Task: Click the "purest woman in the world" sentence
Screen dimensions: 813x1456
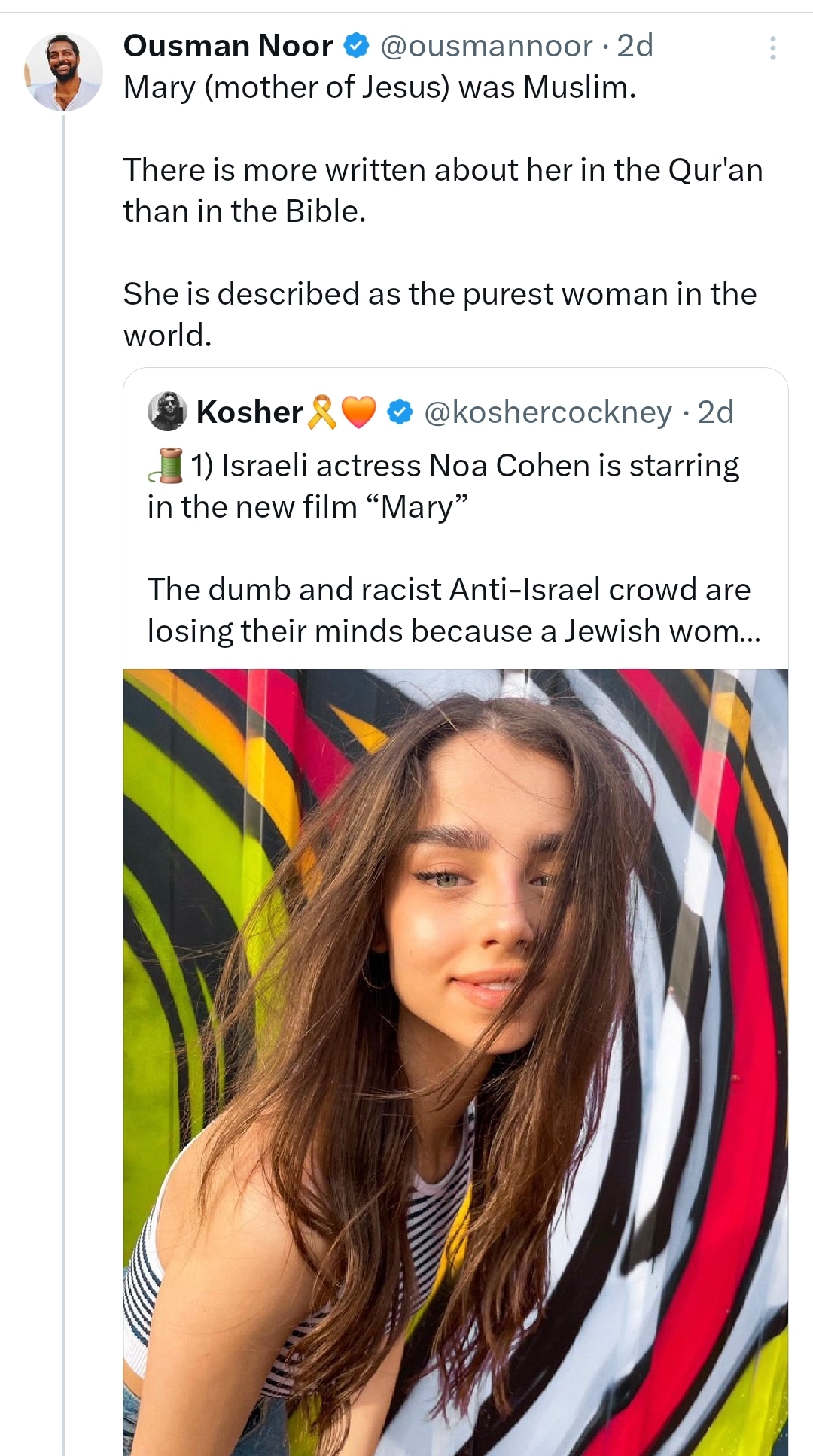Action: click(440, 314)
